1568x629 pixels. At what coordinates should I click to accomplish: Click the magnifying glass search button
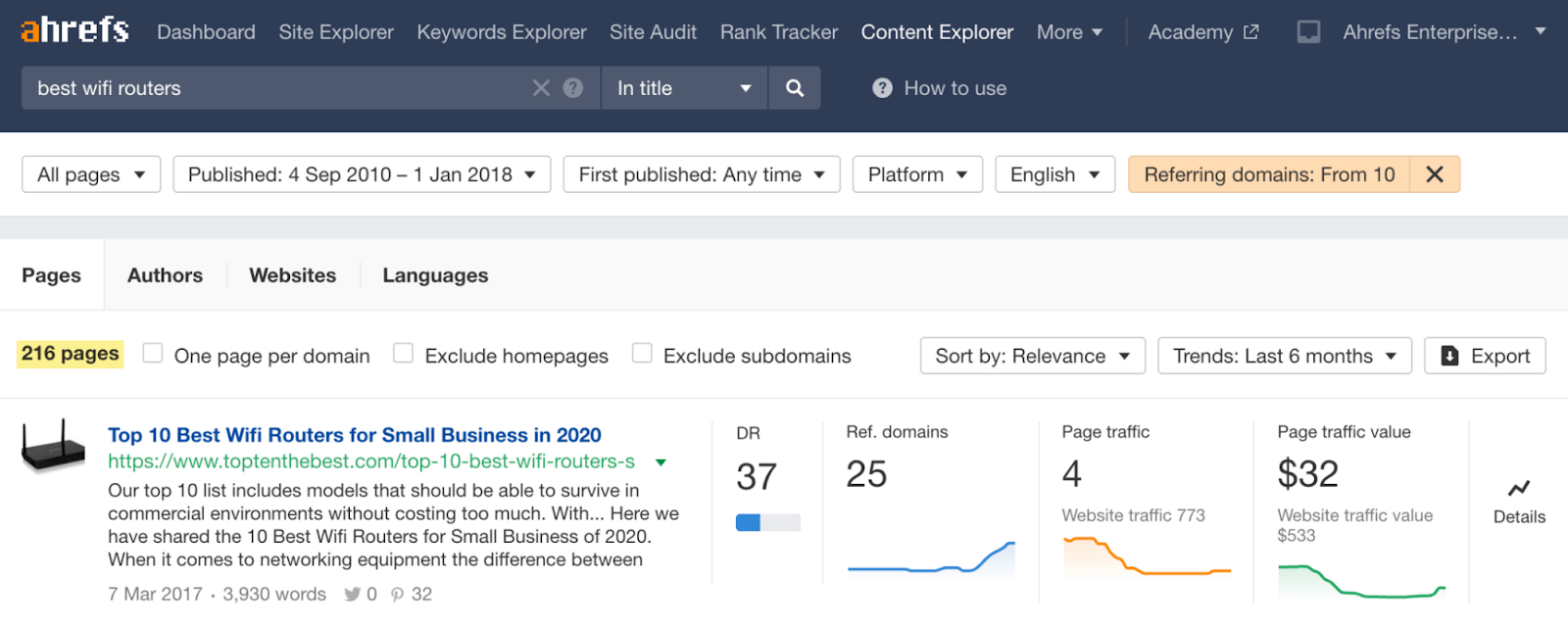795,88
